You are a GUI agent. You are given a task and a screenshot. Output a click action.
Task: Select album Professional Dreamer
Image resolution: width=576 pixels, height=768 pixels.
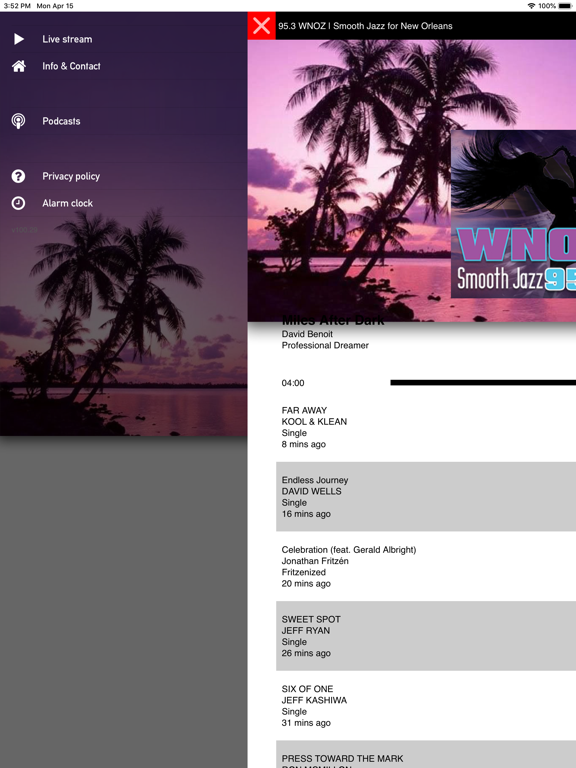[325, 345]
